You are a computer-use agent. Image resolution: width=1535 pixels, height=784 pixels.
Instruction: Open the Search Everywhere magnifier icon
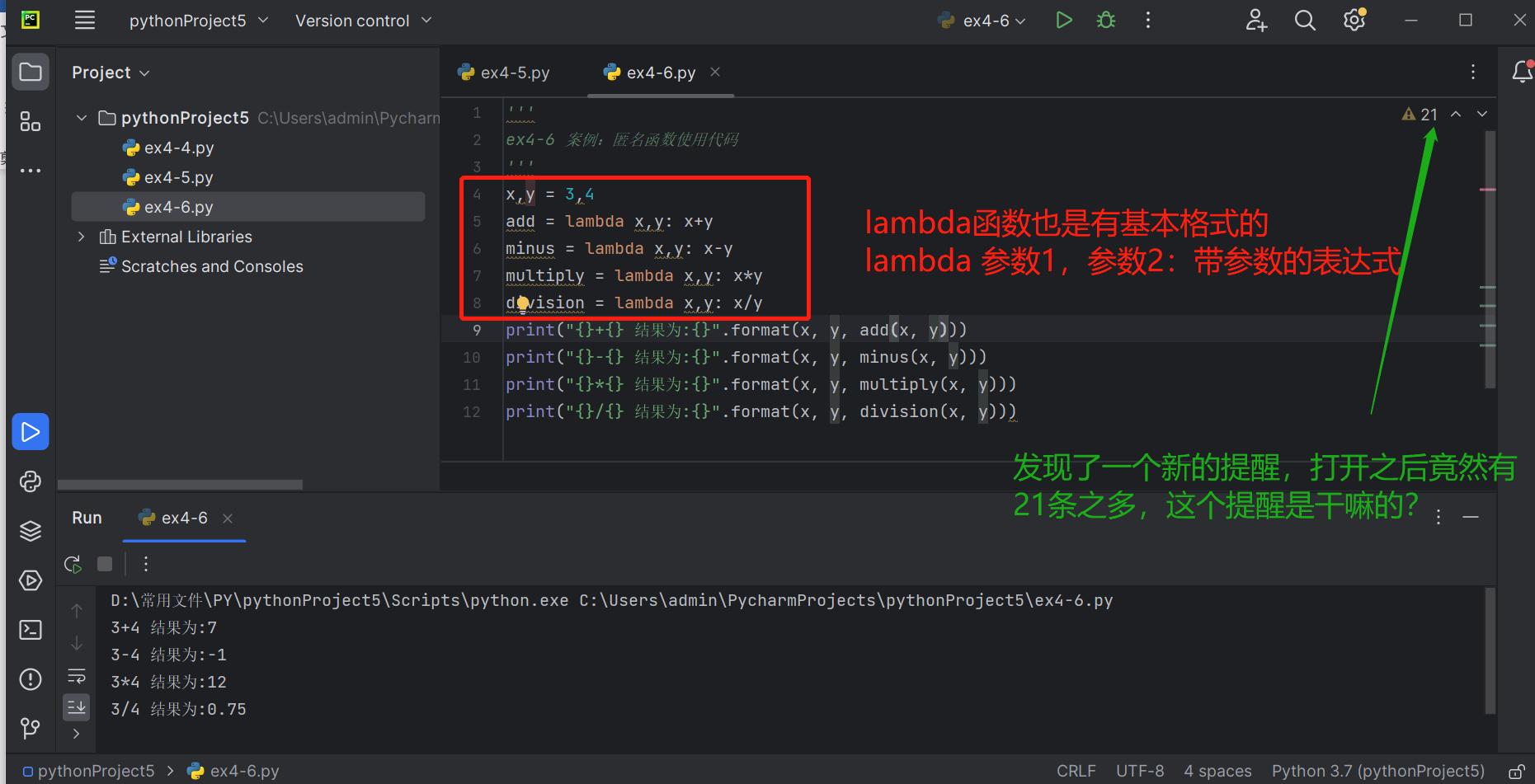pyautogui.click(x=1304, y=20)
